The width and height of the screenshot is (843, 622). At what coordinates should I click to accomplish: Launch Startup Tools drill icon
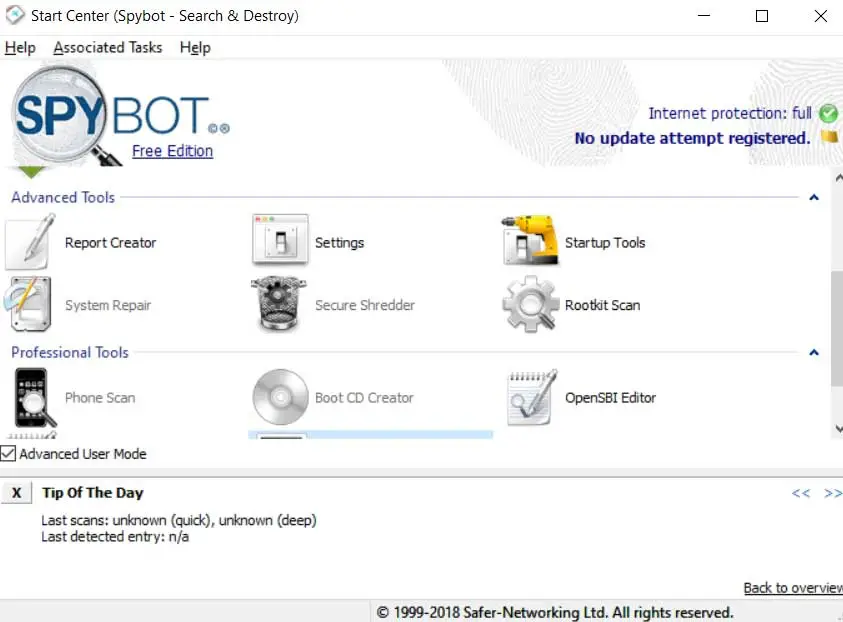click(x=530, y=240)
